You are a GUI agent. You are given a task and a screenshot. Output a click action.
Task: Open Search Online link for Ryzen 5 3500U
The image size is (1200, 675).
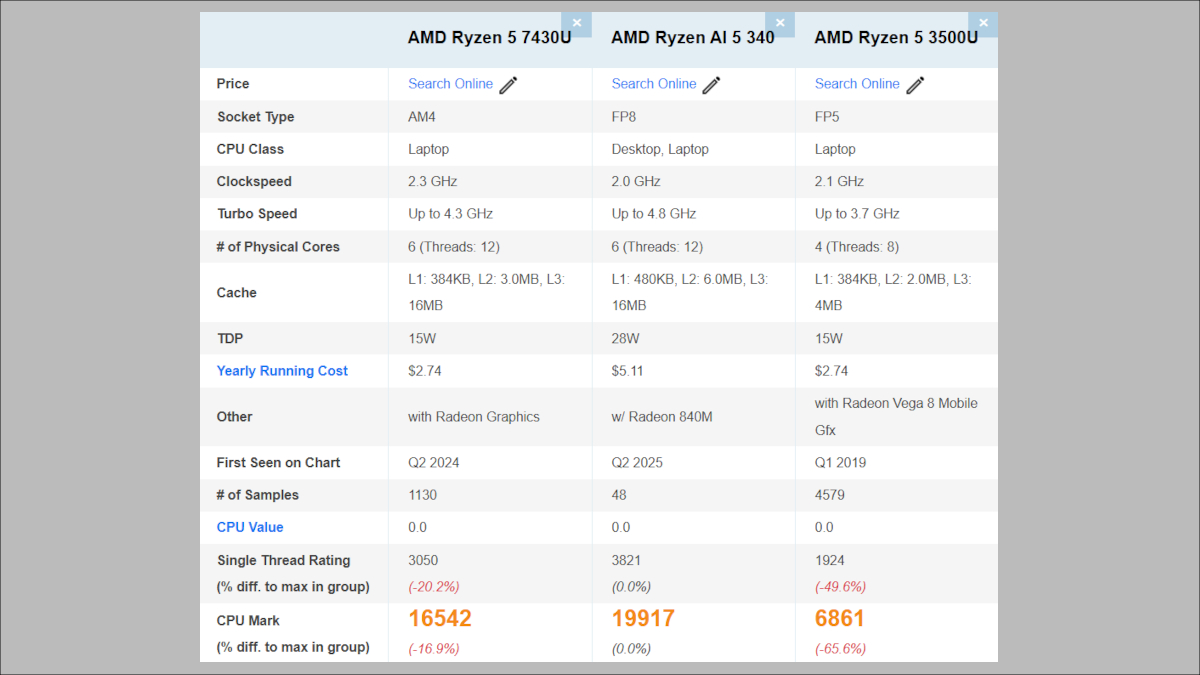pyautogui.click(x=857, y=84)
